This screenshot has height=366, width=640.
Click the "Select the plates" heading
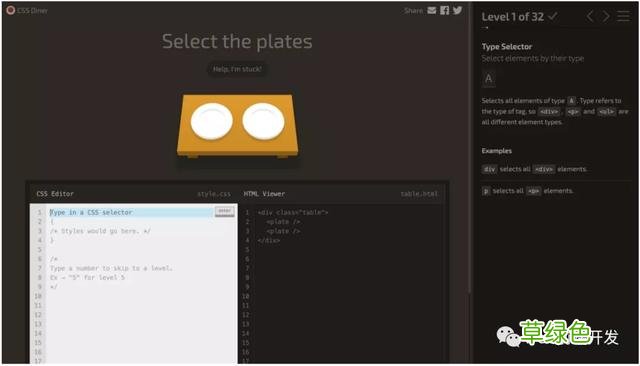point(237,41)
